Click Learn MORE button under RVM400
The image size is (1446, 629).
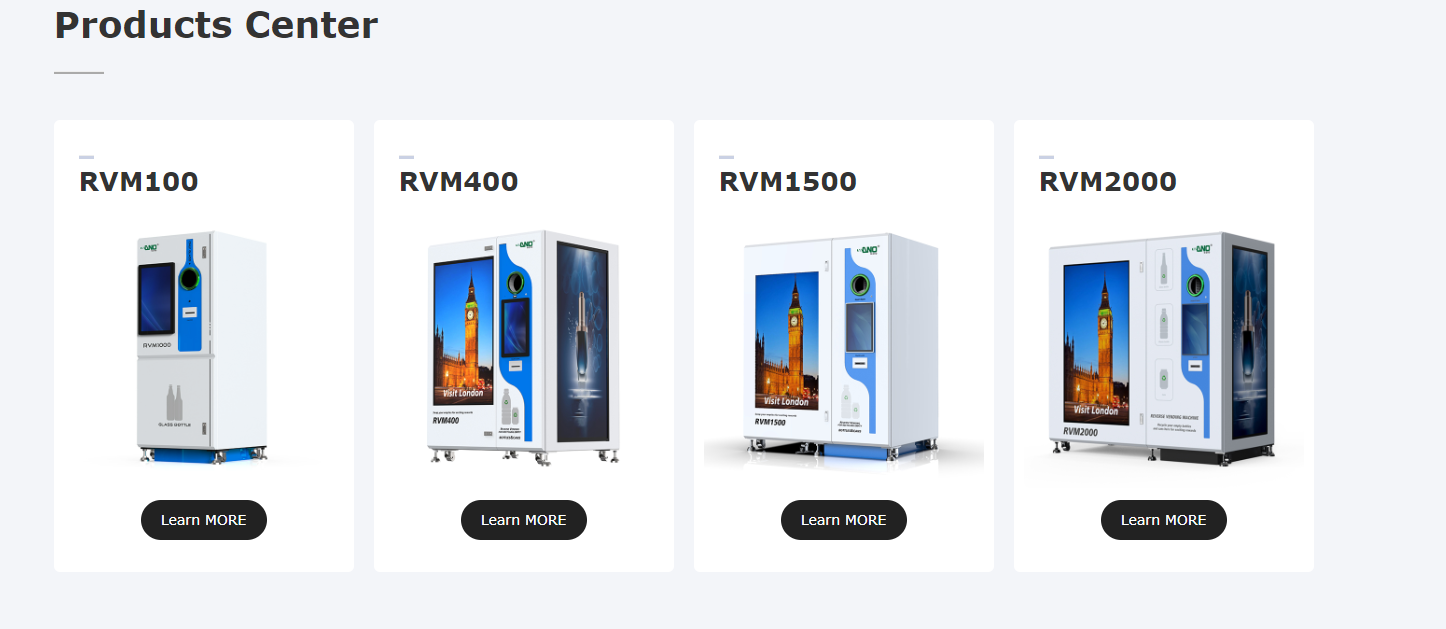tap(524, 520)
